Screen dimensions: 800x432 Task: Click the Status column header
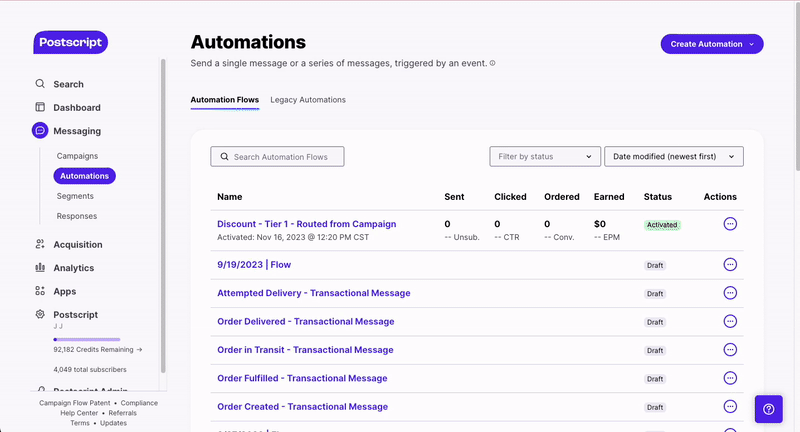click(658, 196)
